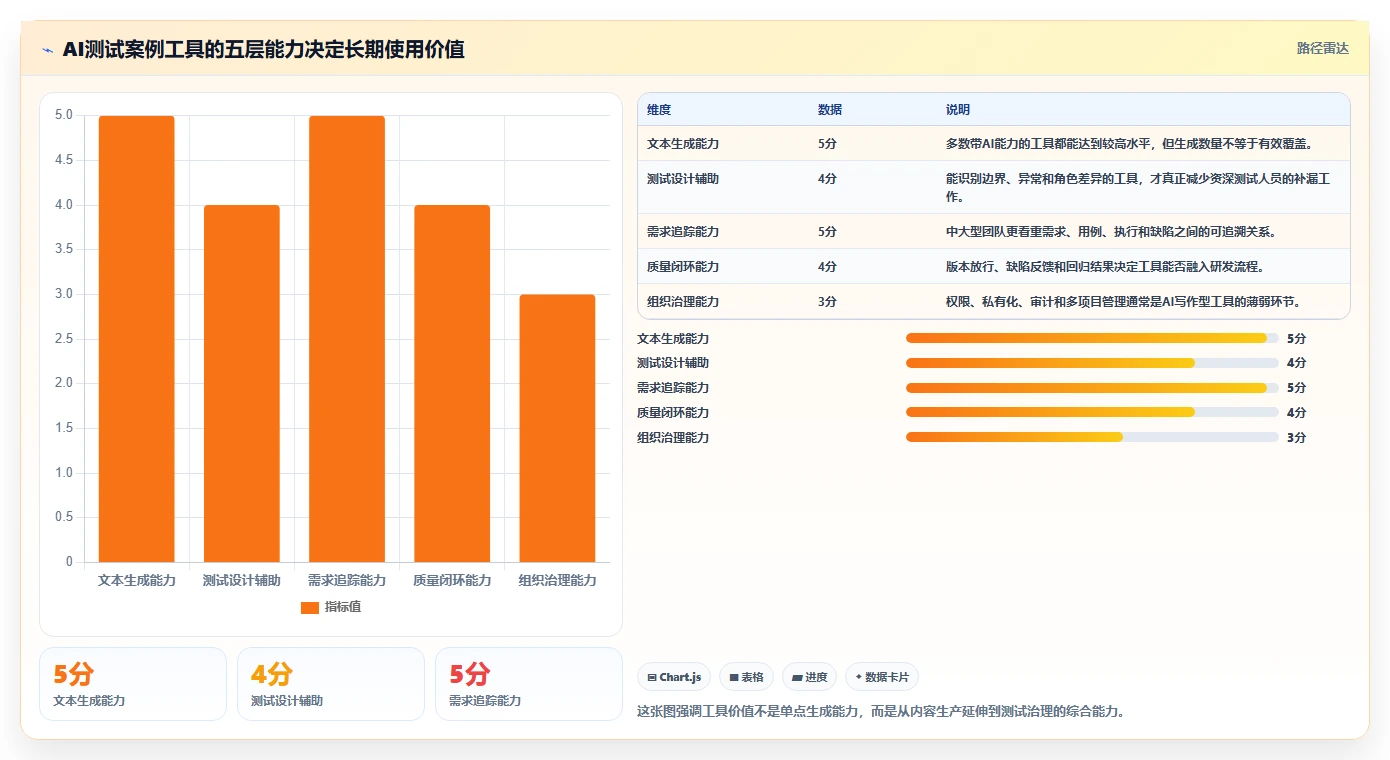Click the lightning icon beside the title
Screen dimensions: 1390x760
tap(48, 50)
